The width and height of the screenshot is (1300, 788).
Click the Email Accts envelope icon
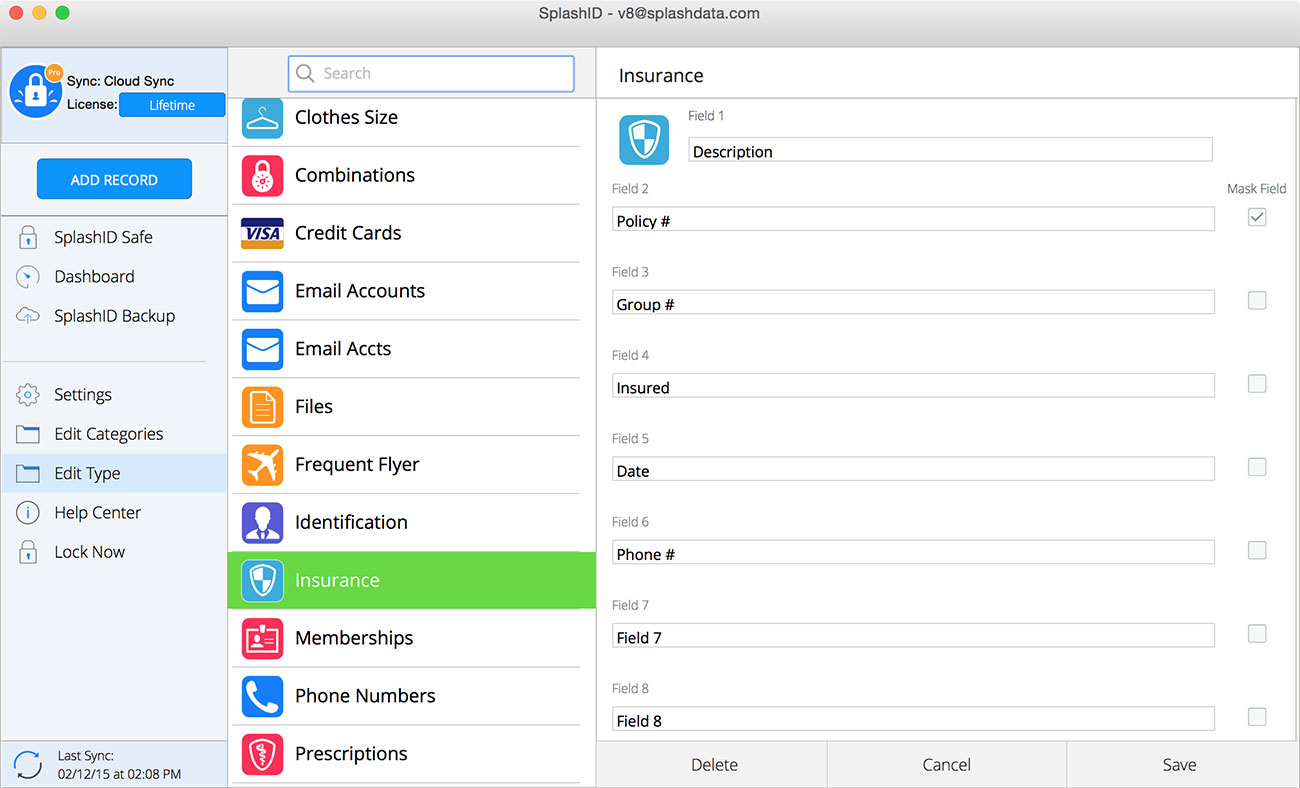[x=262, y=350]
